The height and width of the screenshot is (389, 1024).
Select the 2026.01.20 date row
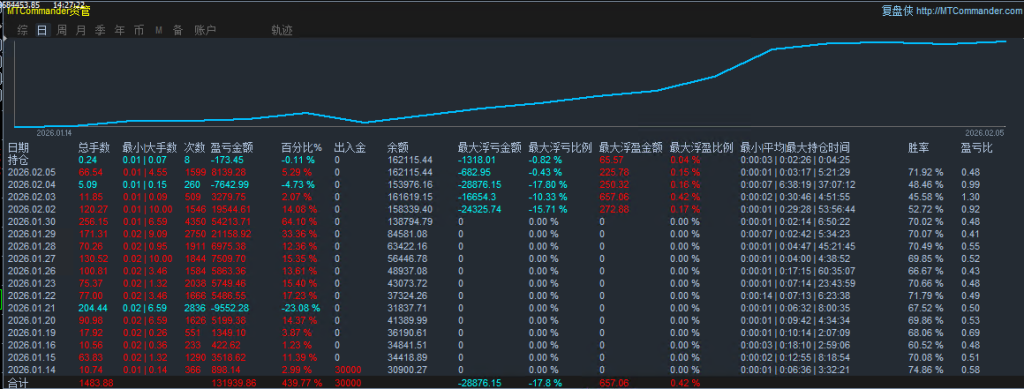point(31,320)
